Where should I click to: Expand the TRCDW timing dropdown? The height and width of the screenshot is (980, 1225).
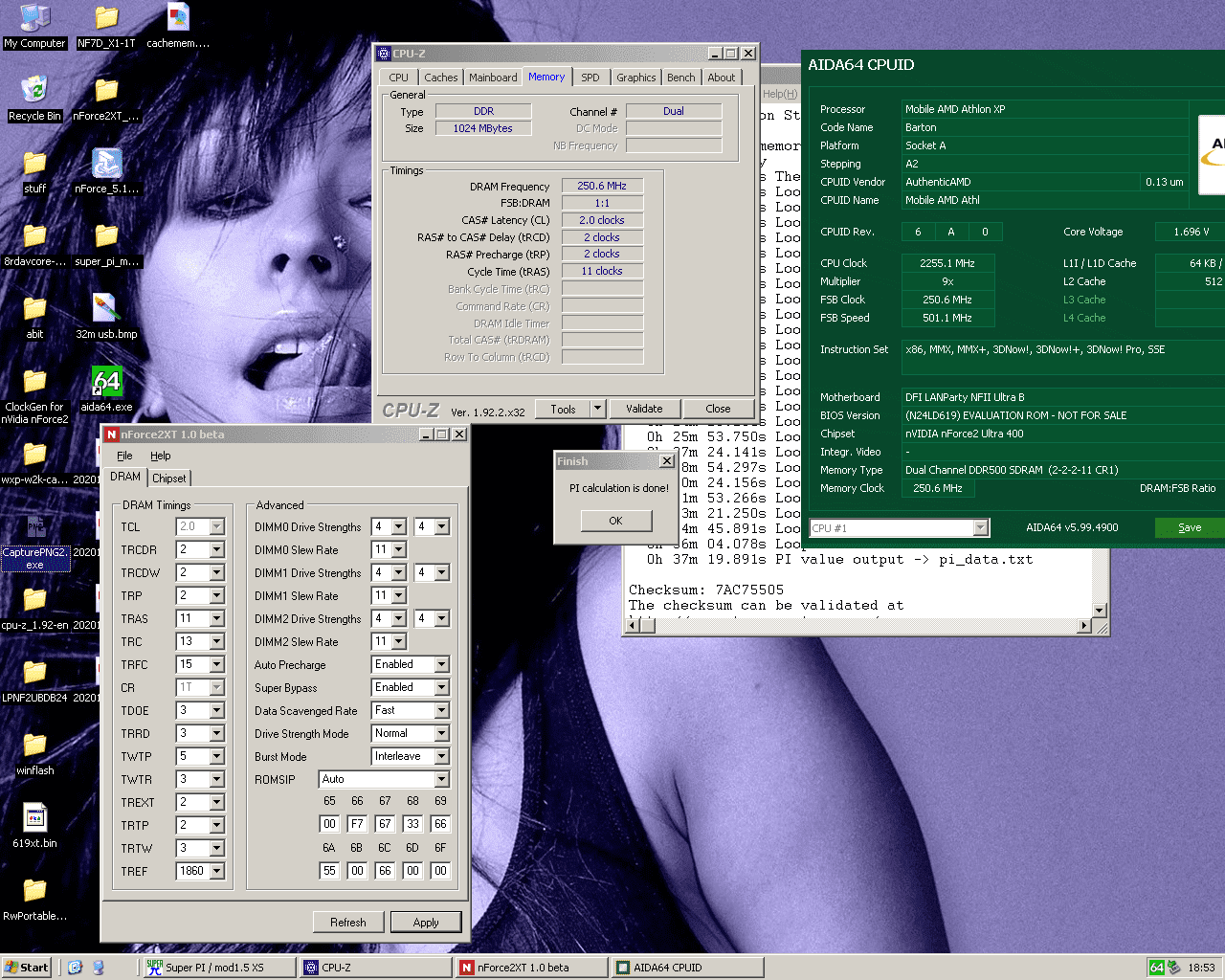click(217, 573)
